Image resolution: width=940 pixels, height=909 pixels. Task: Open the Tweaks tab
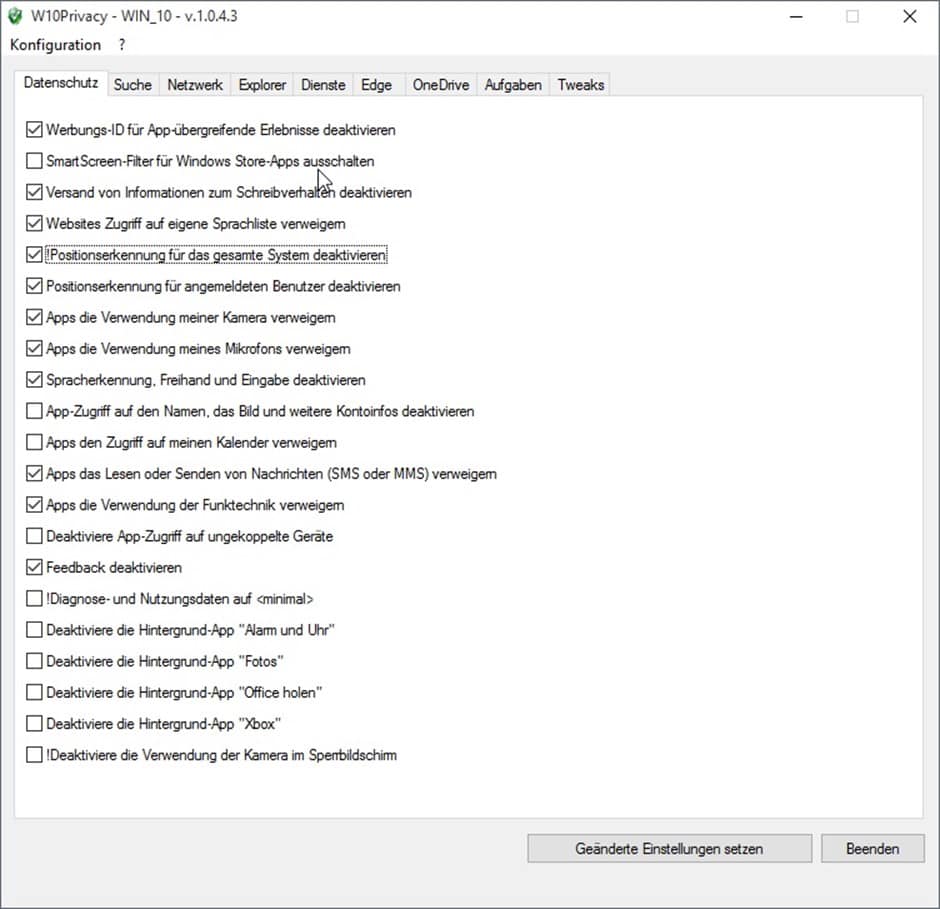(580, 85)
